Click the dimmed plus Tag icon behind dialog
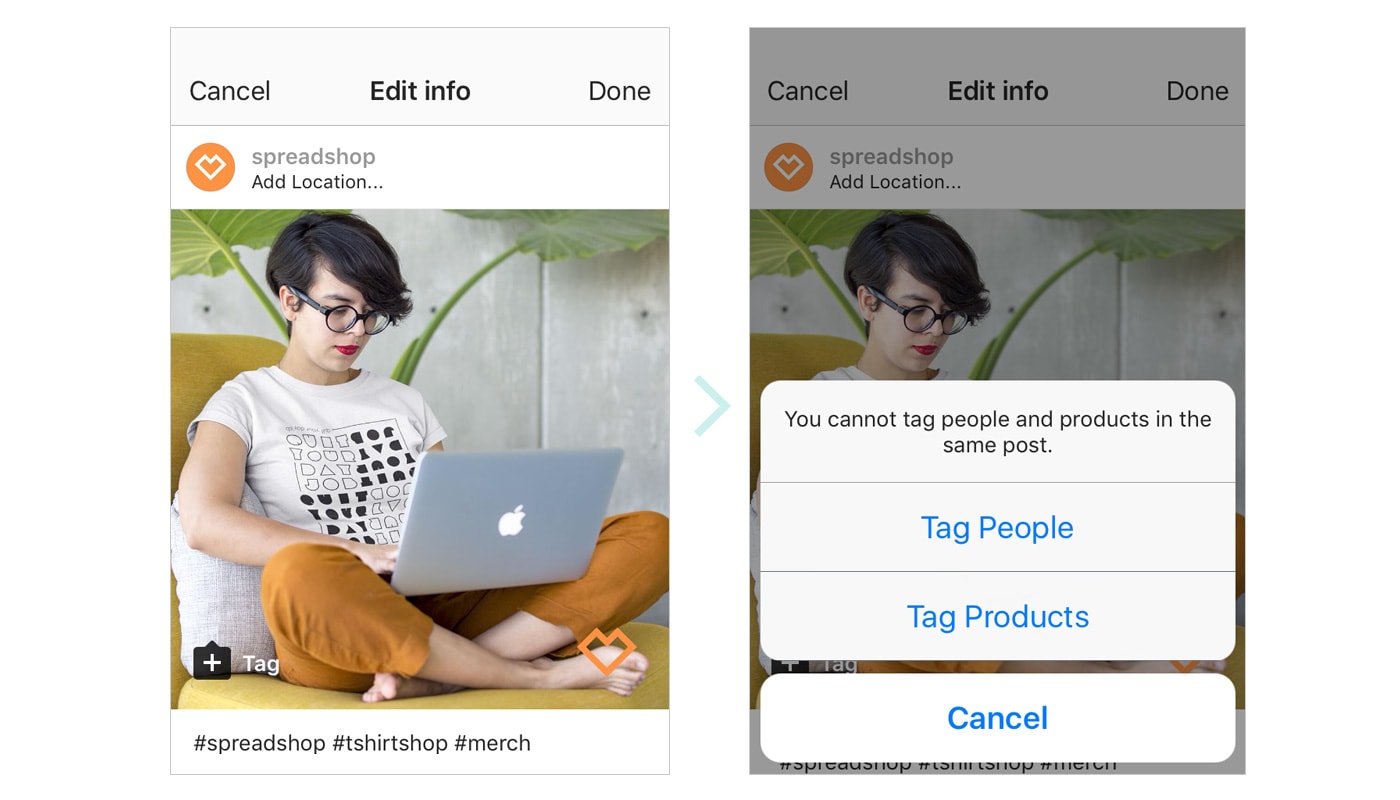The width and height of the screenshot is (1400, 800). [790, 664]
